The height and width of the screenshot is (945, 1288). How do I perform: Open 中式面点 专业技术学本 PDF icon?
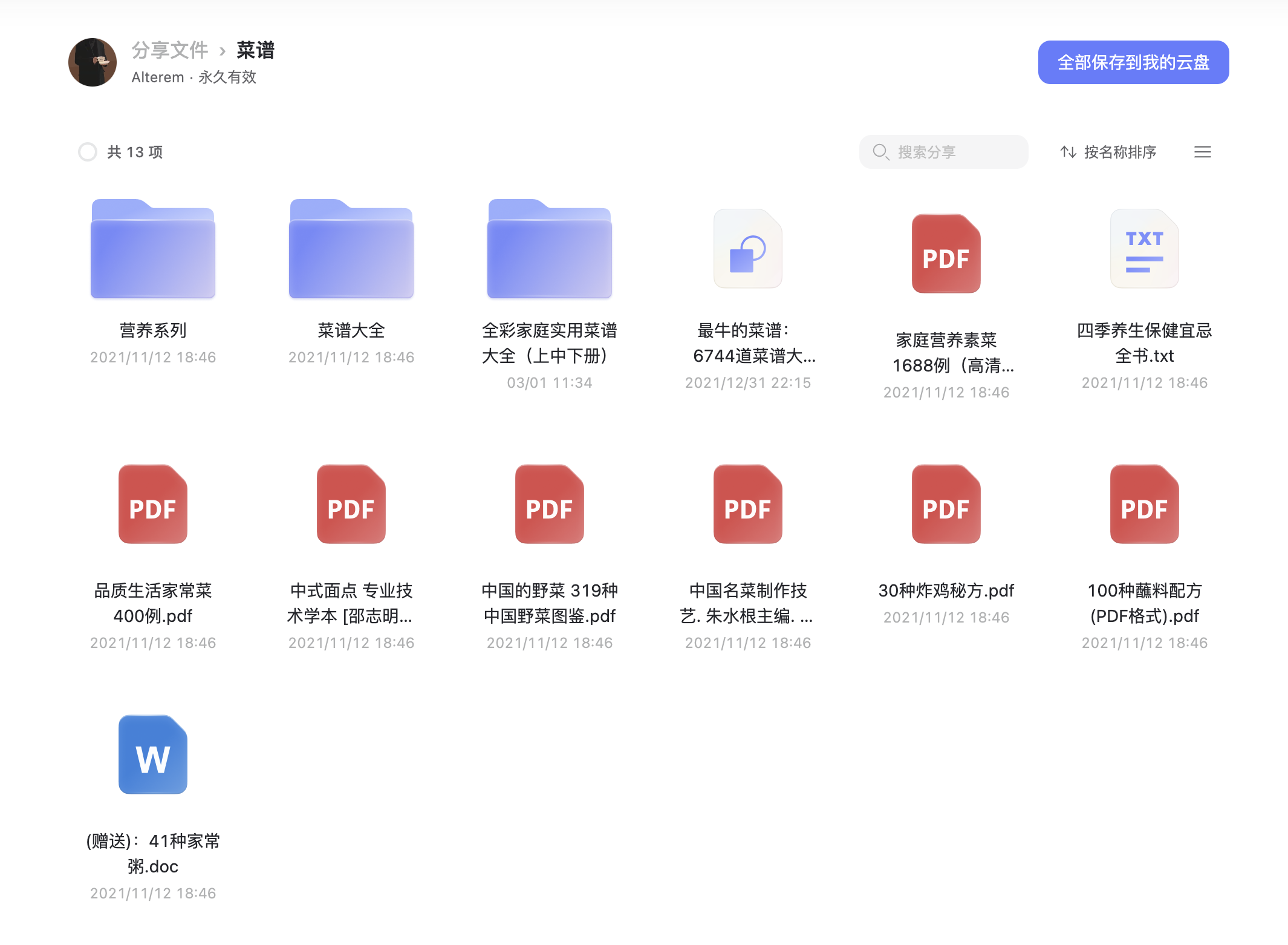click(351, 504)
